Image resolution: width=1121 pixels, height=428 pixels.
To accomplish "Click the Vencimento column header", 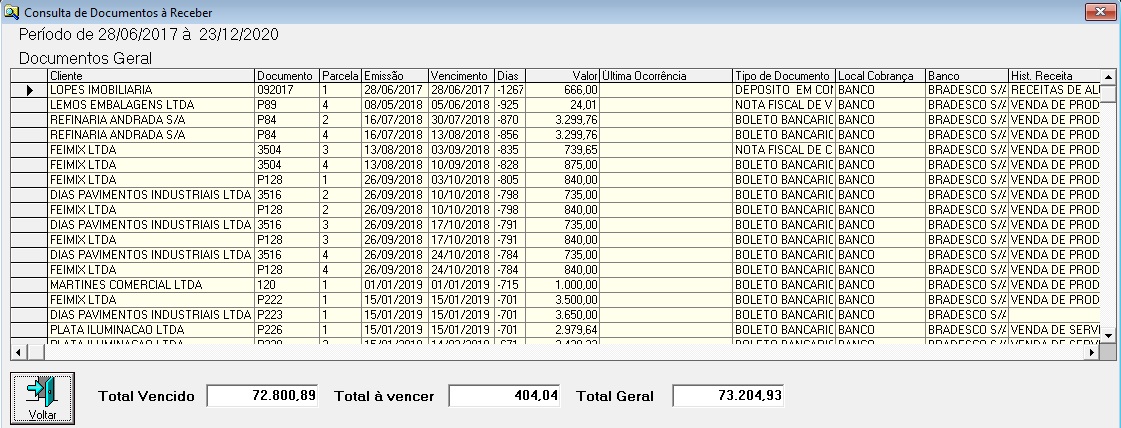I will point(460,76).
